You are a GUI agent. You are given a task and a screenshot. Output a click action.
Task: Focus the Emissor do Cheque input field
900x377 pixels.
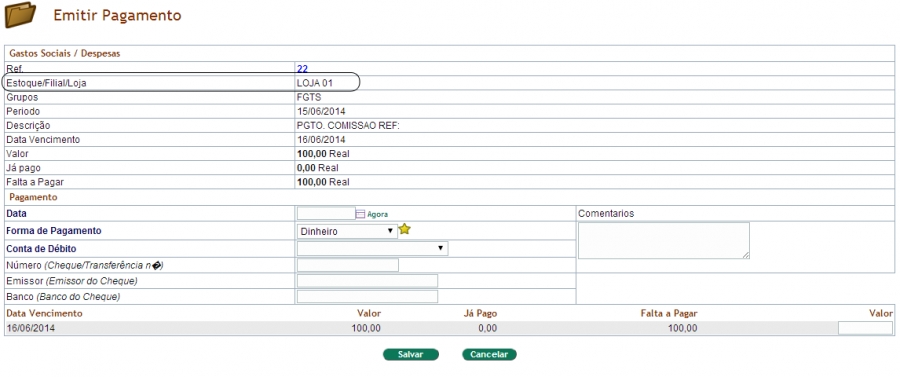(x=367, y=281)
